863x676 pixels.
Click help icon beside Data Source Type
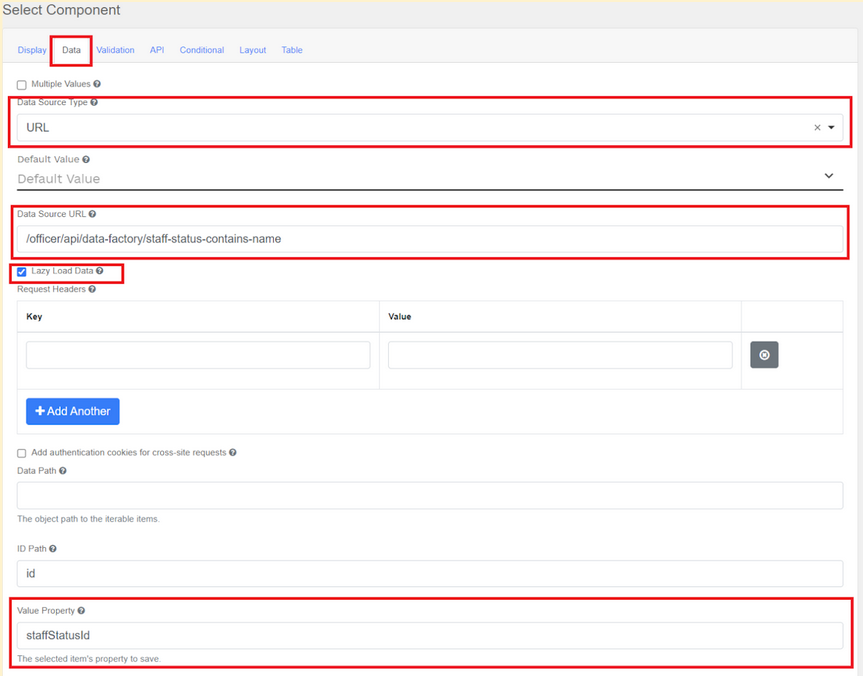click(94, 102)
